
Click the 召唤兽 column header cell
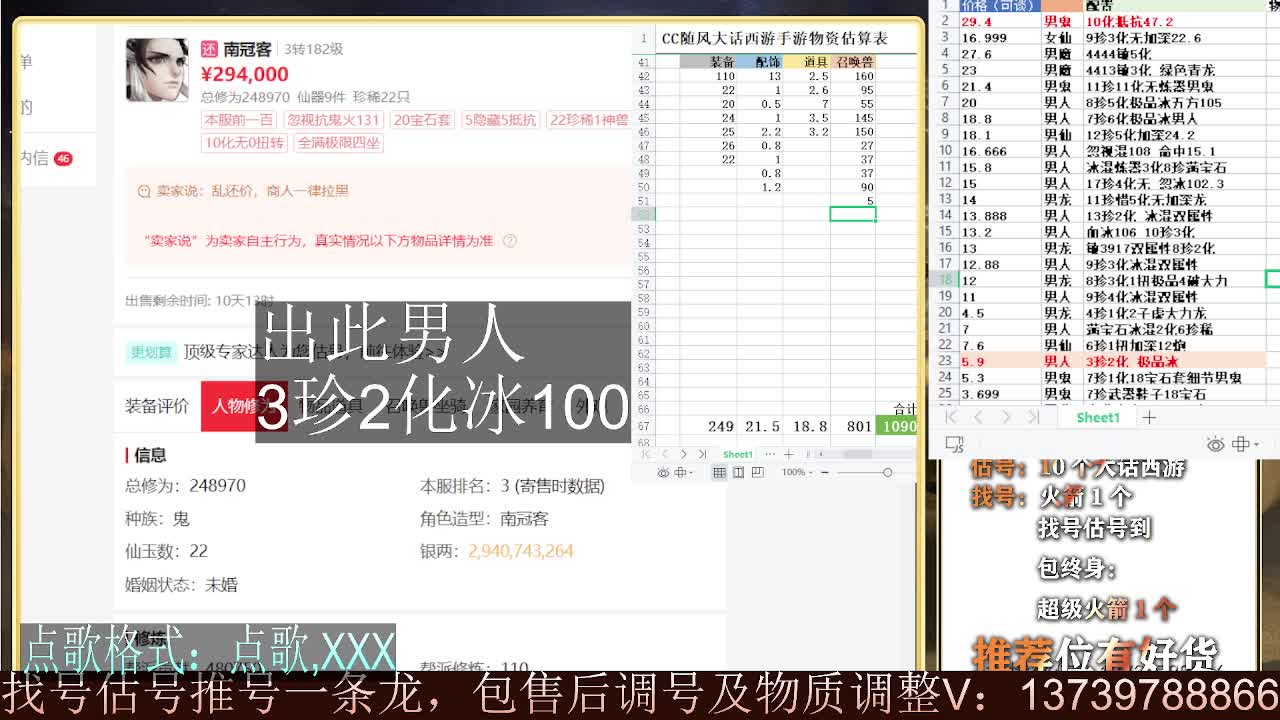[853, 62]
